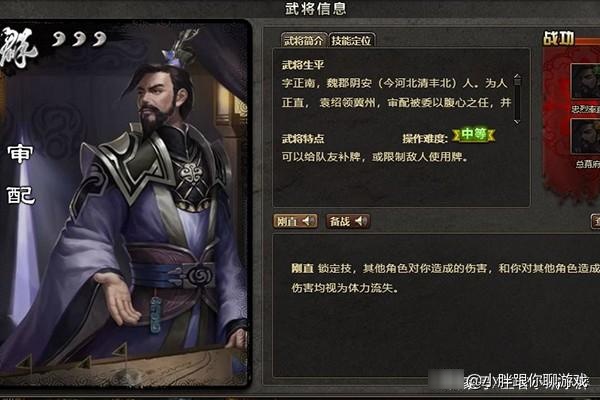Viewport: 600px width, 400px height.
Task: Click the 群 faction emblem on the card
Action: point(17,49)
